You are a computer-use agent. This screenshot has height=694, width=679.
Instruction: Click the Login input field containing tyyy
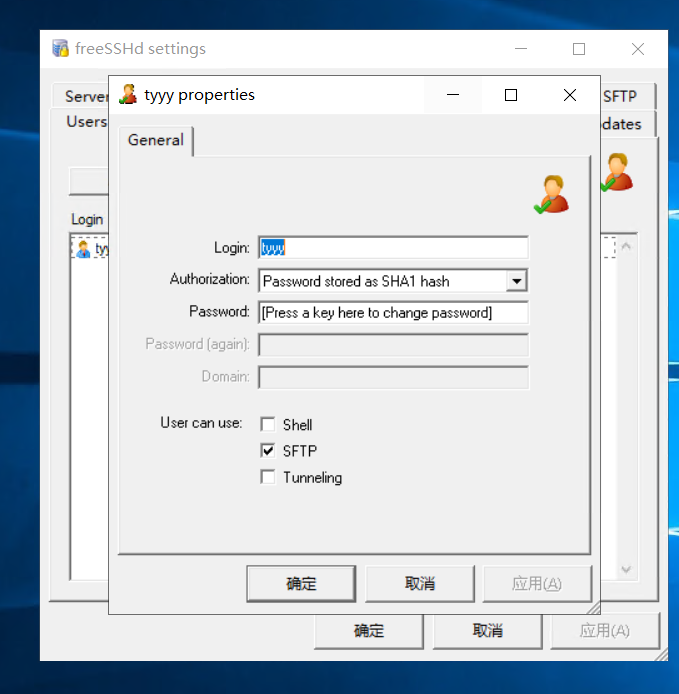(x=393, y=247)
